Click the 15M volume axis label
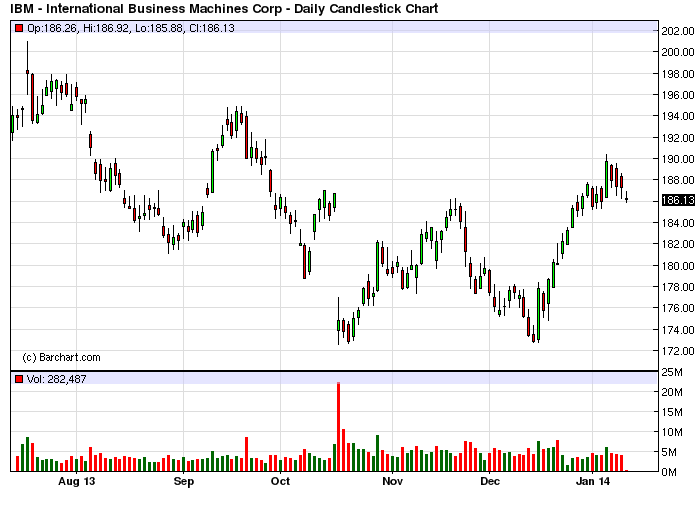This screenshot has height=512, width=700. 671,412
